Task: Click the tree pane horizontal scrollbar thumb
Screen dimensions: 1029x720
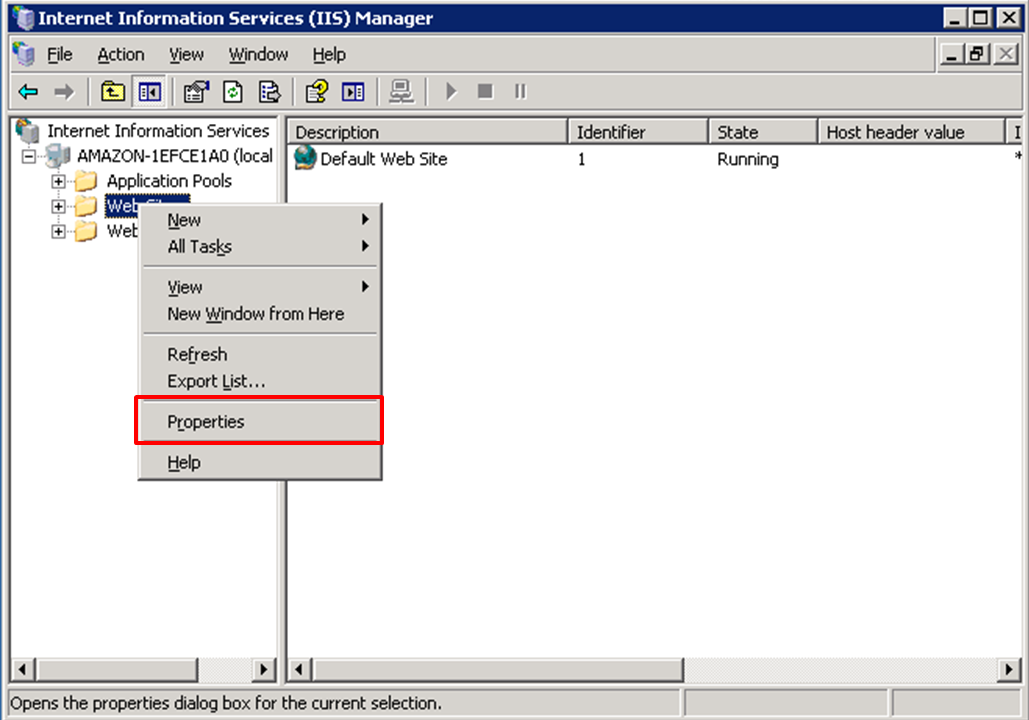Action: click(x=116, y=669)
